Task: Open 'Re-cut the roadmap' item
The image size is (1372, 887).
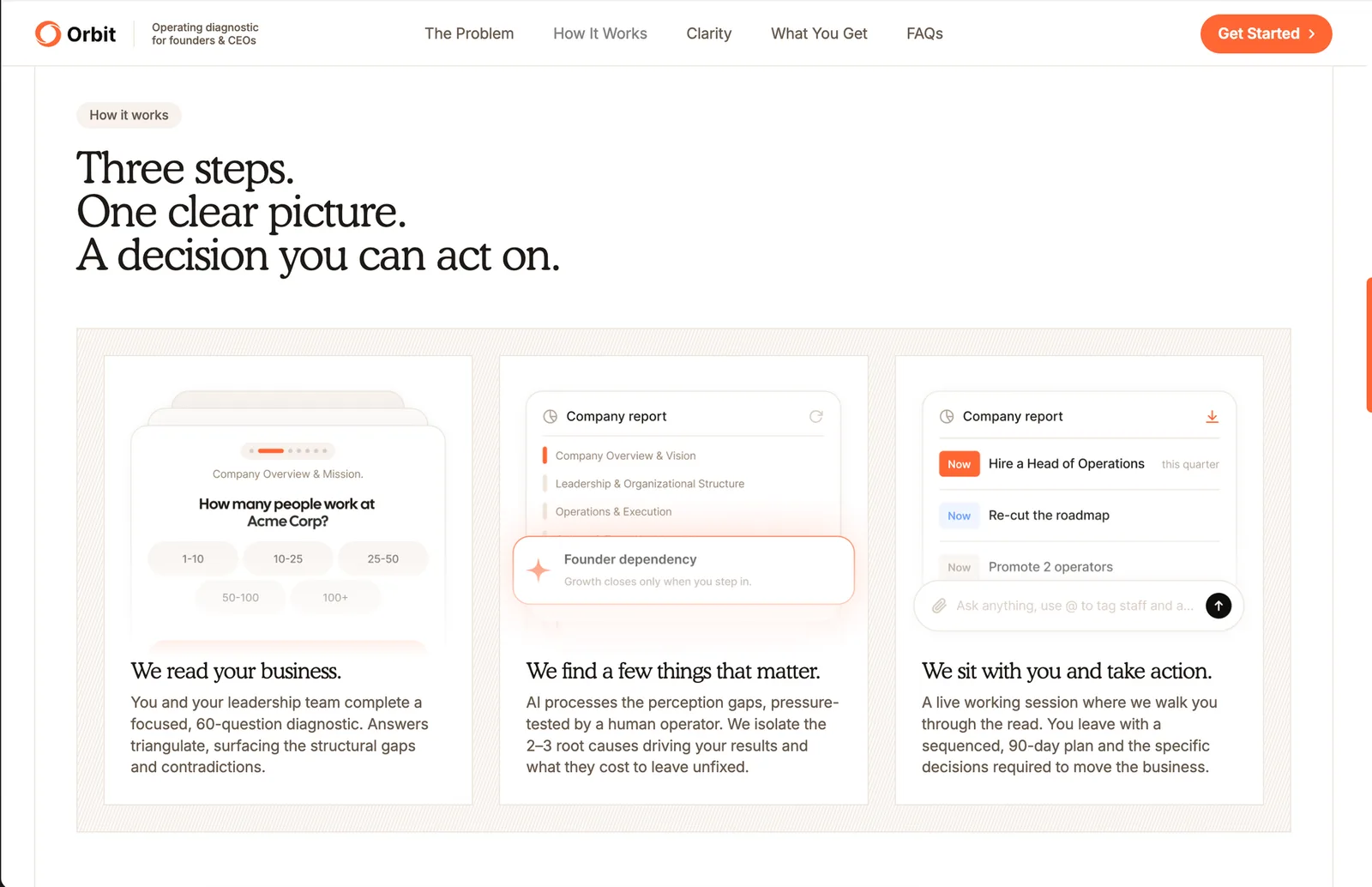Action: point(1049,515)
